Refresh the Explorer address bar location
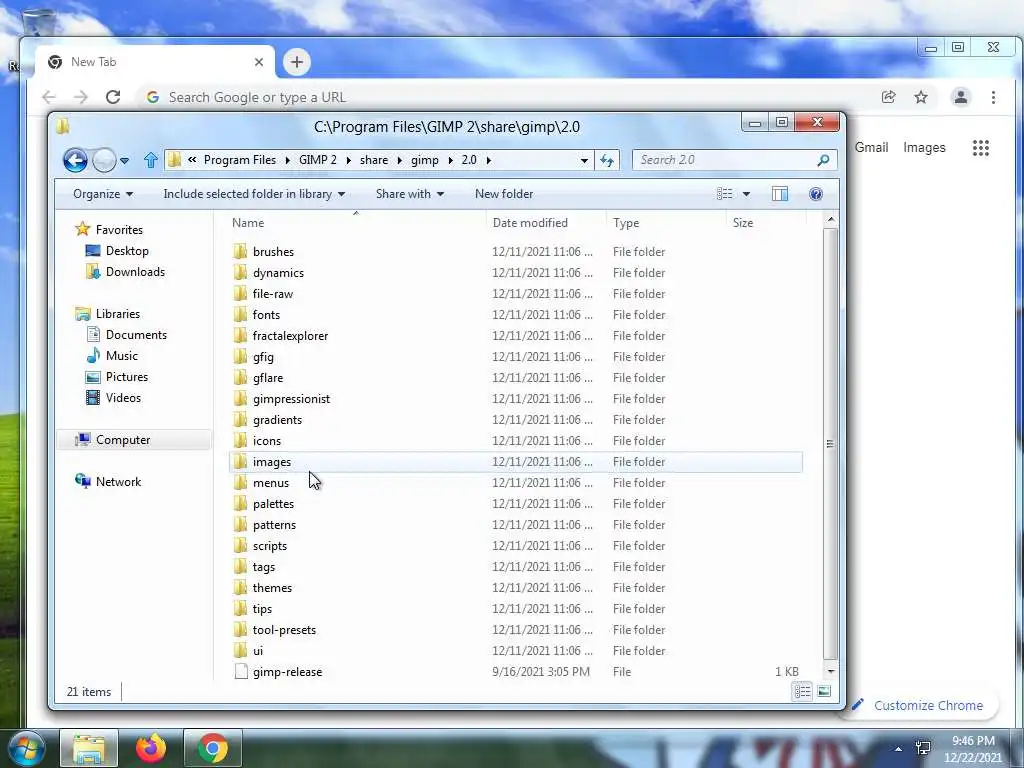This screenshot has height=768, width=1024. click(x=607, y=160)
